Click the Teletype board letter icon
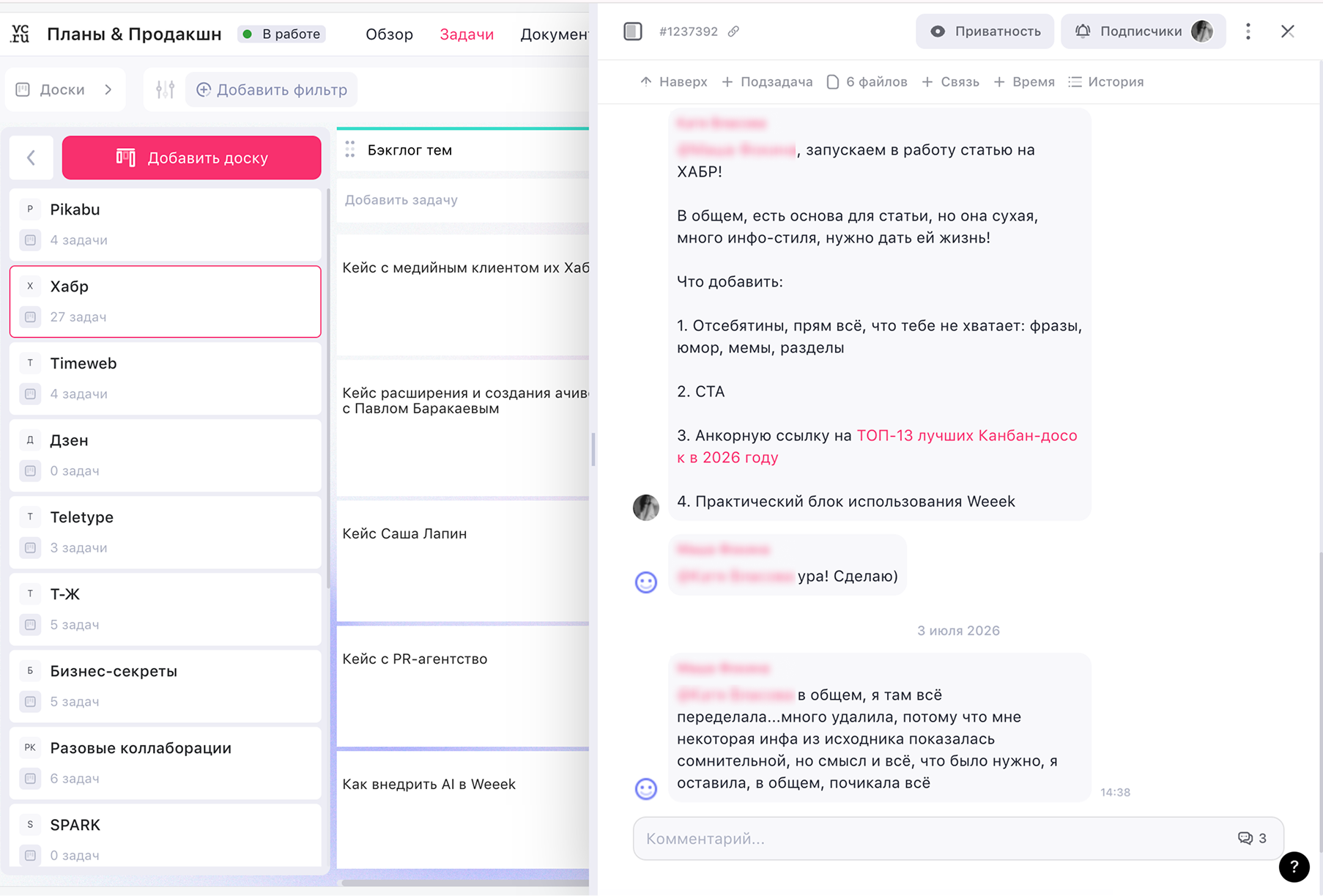1323x896 pixels. pyautogui.click(x=30, y=517)
